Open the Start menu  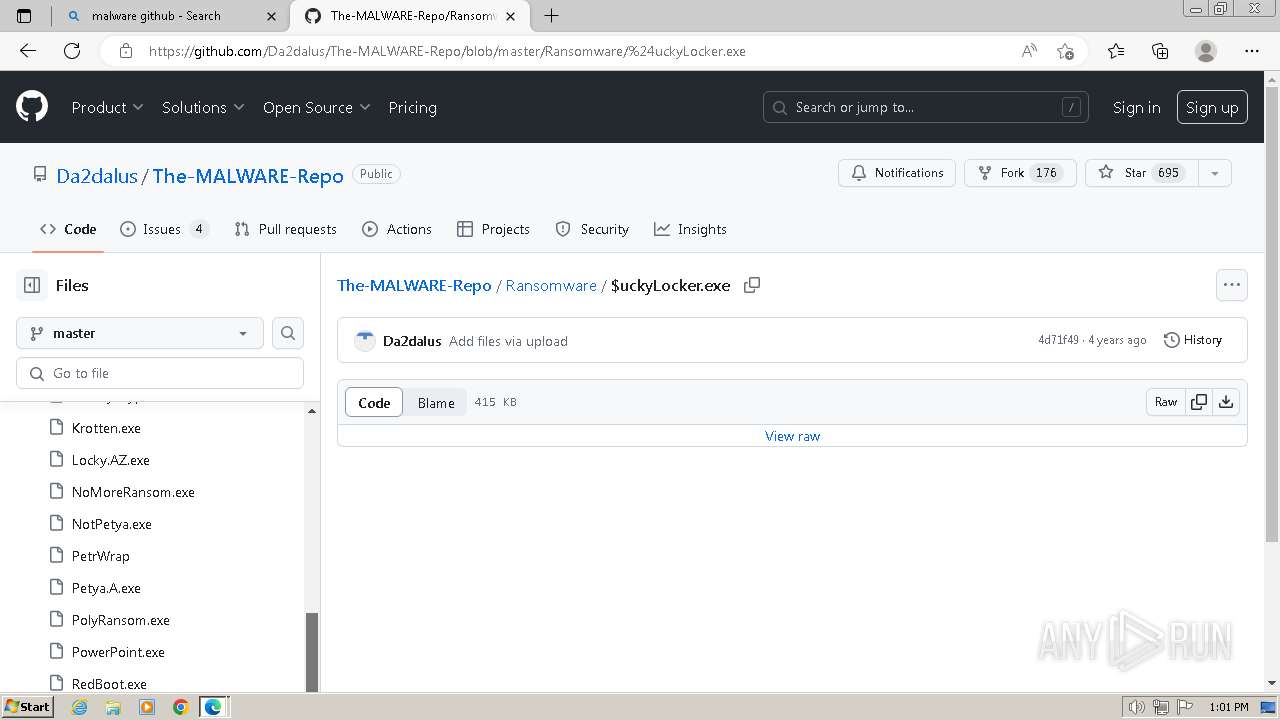(x=28, y=707)
